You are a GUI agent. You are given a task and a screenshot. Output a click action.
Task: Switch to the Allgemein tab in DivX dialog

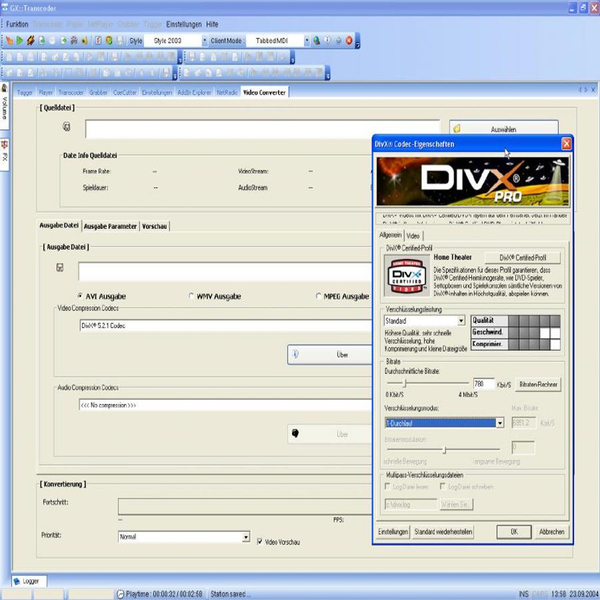(391, 235)
